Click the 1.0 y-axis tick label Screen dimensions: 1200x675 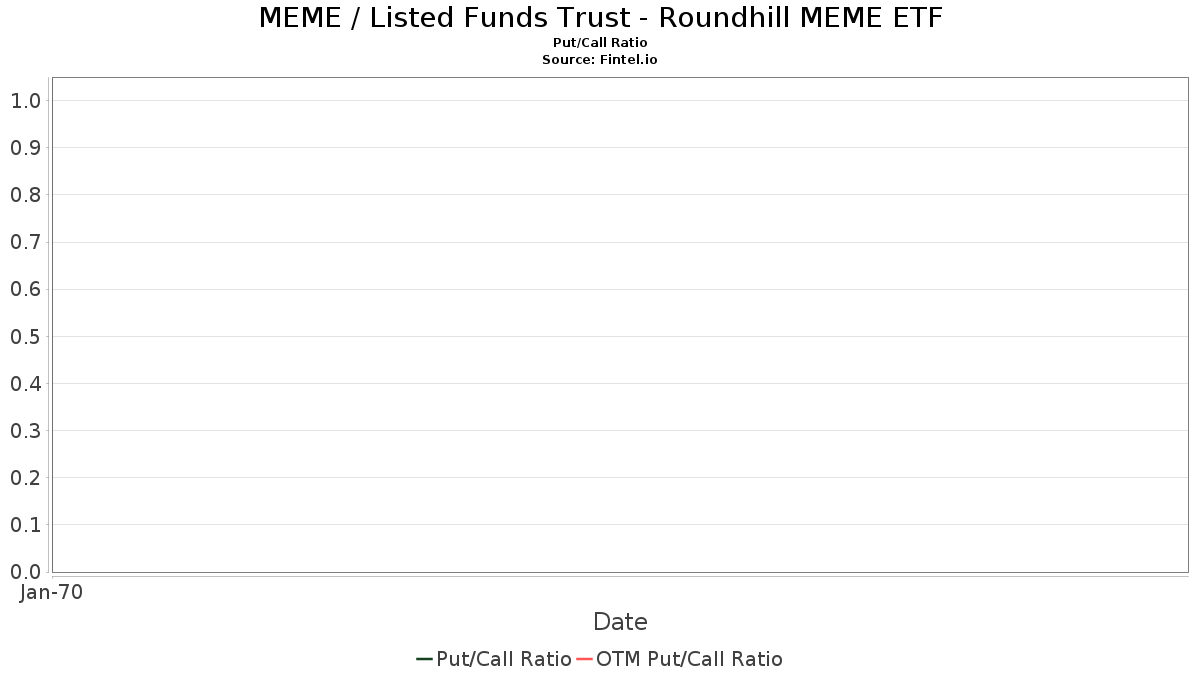click(x=25, y=100)
